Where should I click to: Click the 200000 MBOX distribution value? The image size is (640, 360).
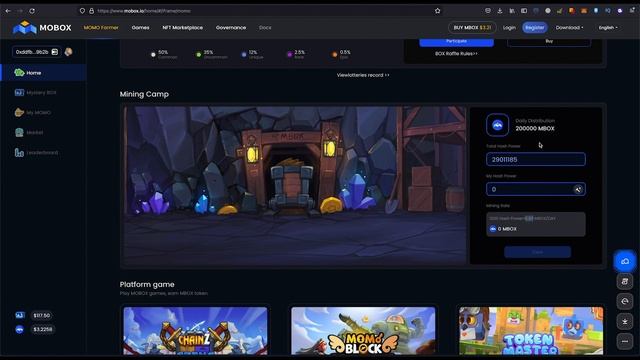(x=535, y=129)
